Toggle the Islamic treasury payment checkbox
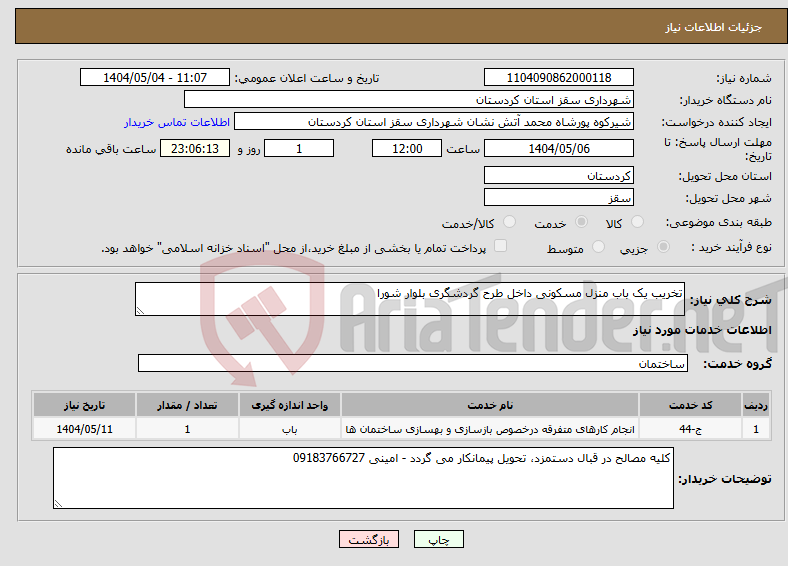This screenshot has height=566, width=788. tap(500, 246)
